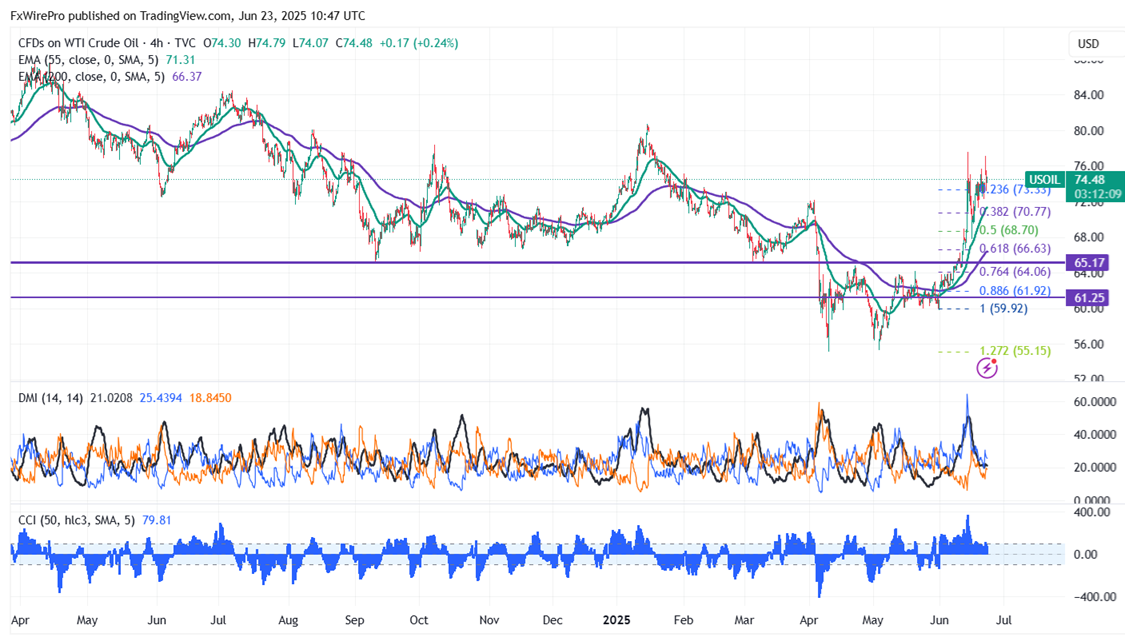Click the 0.618 (66.63) Fibonacci label
The height and width of the screenshot is (635, 1125).
tap(1015, 249)
